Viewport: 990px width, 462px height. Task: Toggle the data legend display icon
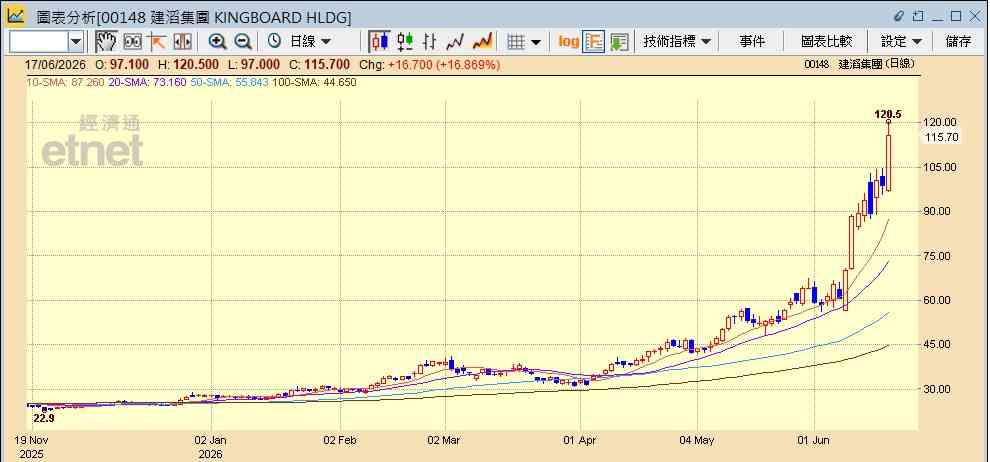point(593,42)
